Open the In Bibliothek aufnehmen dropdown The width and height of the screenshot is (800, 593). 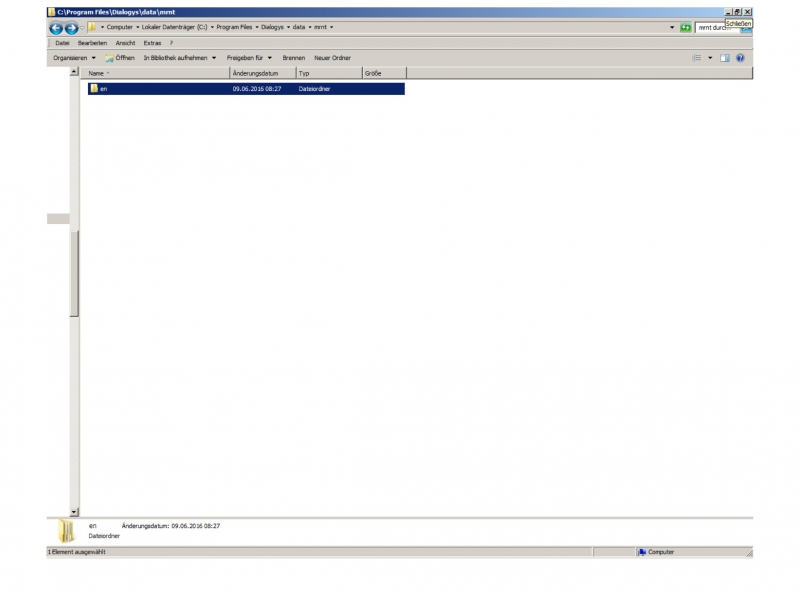click(x=180, y=58)
